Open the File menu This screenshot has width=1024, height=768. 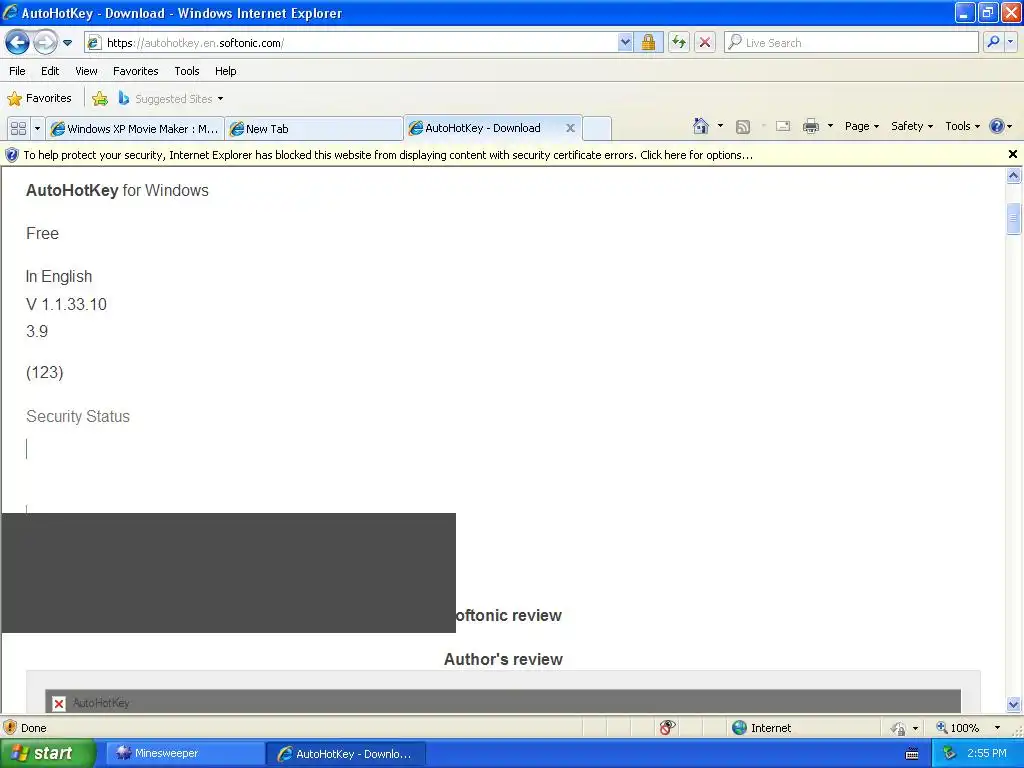[x=17, y=71]
